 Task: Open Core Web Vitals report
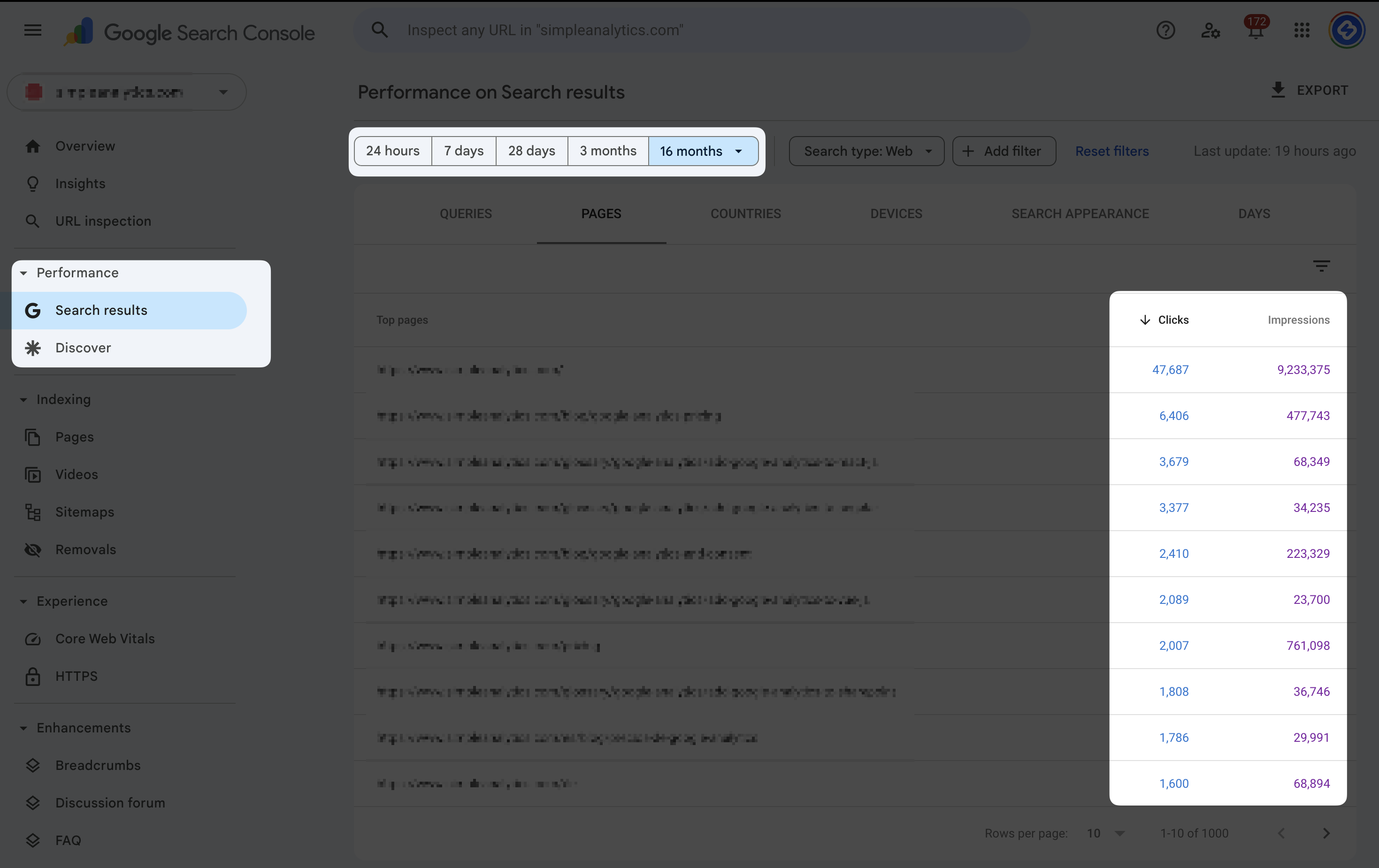[105, 639]
